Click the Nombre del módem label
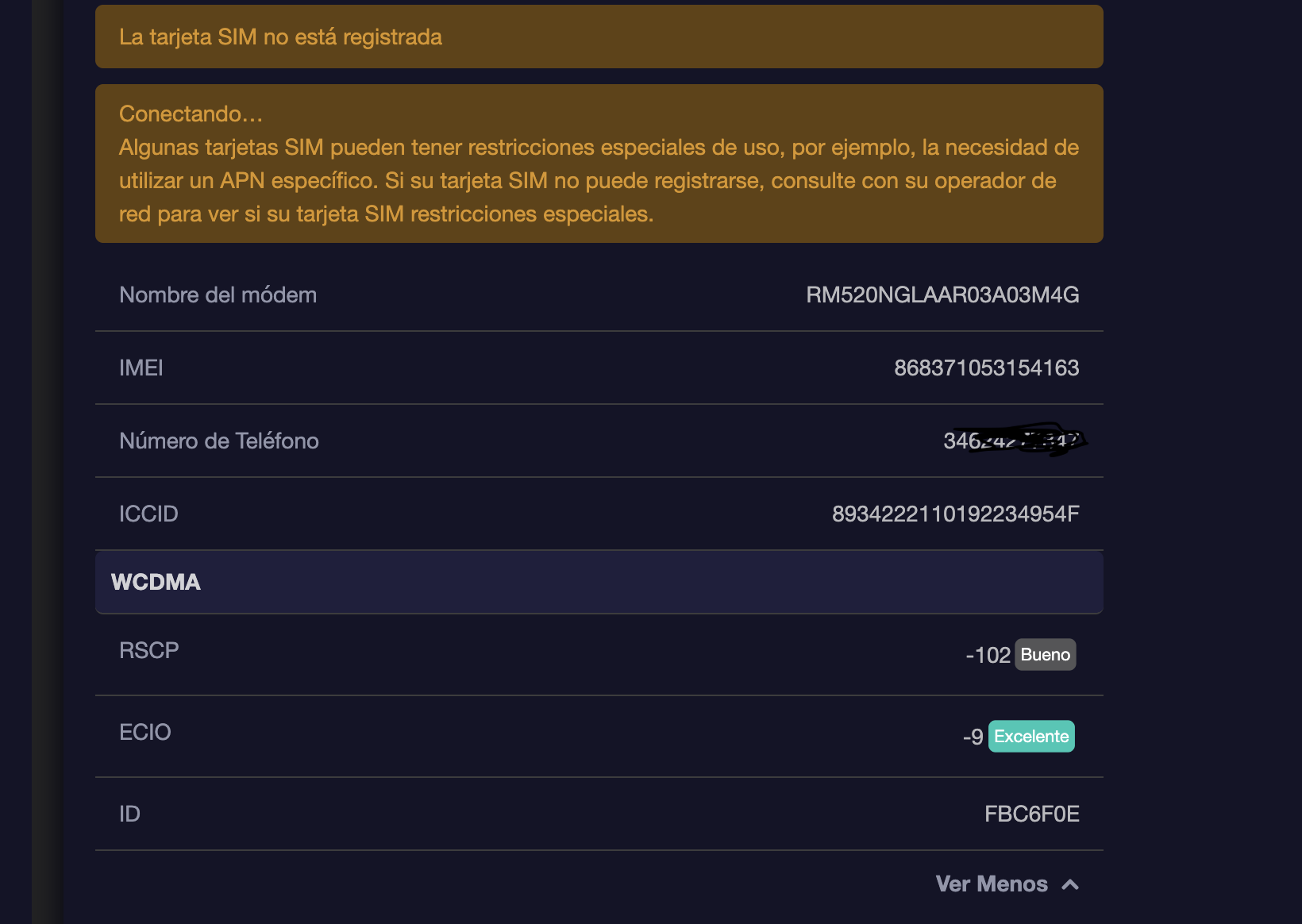The width and height of the screenshot is (1302, 924). click(x=218, y=295)
